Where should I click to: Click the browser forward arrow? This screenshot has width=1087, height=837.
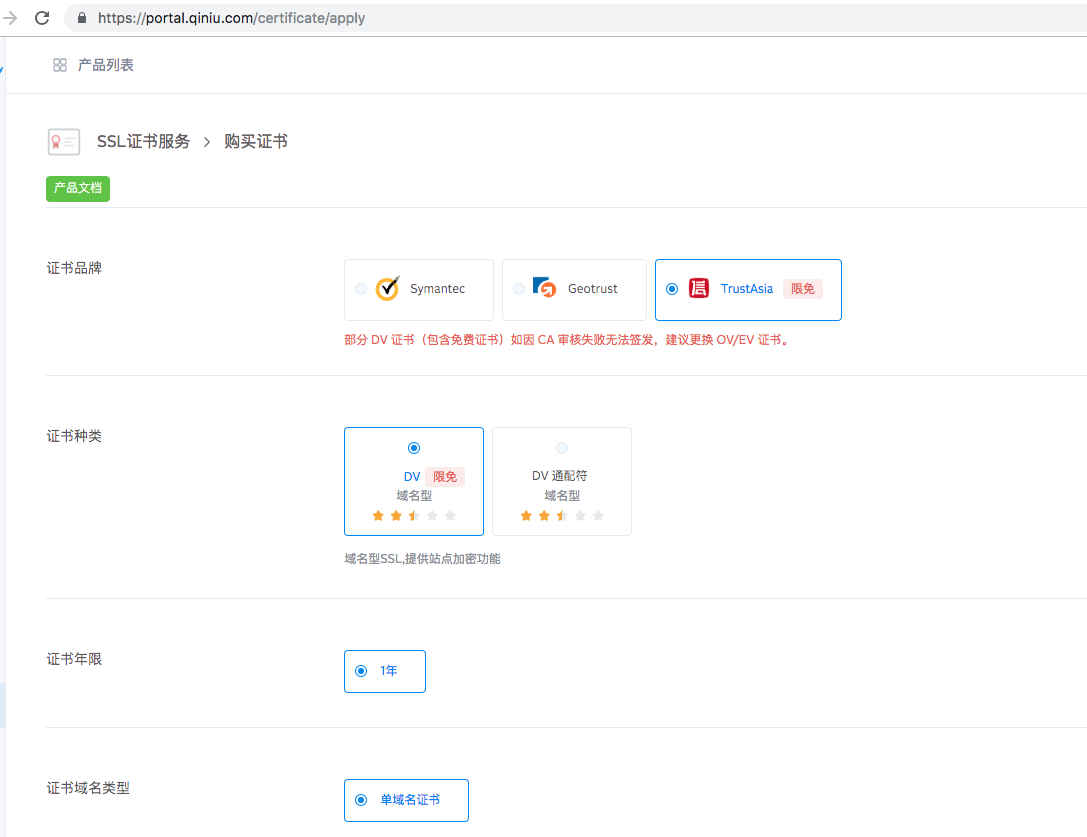pyautogui.click(x=10, y=18)
